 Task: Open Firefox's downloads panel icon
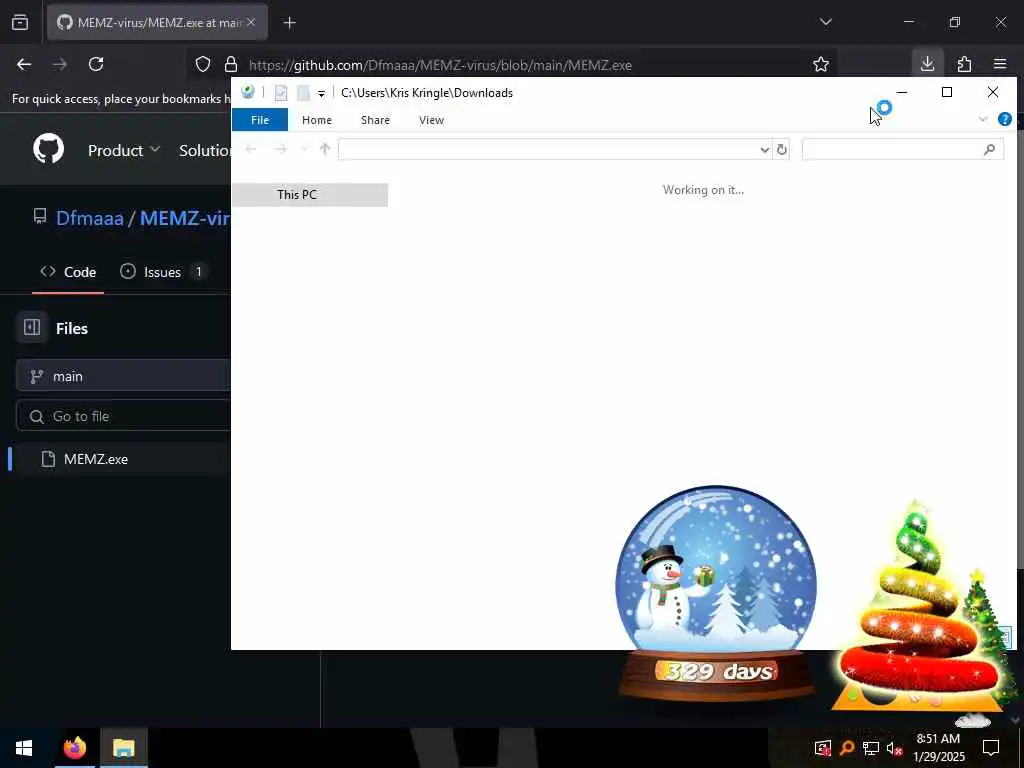coord(927,64)
